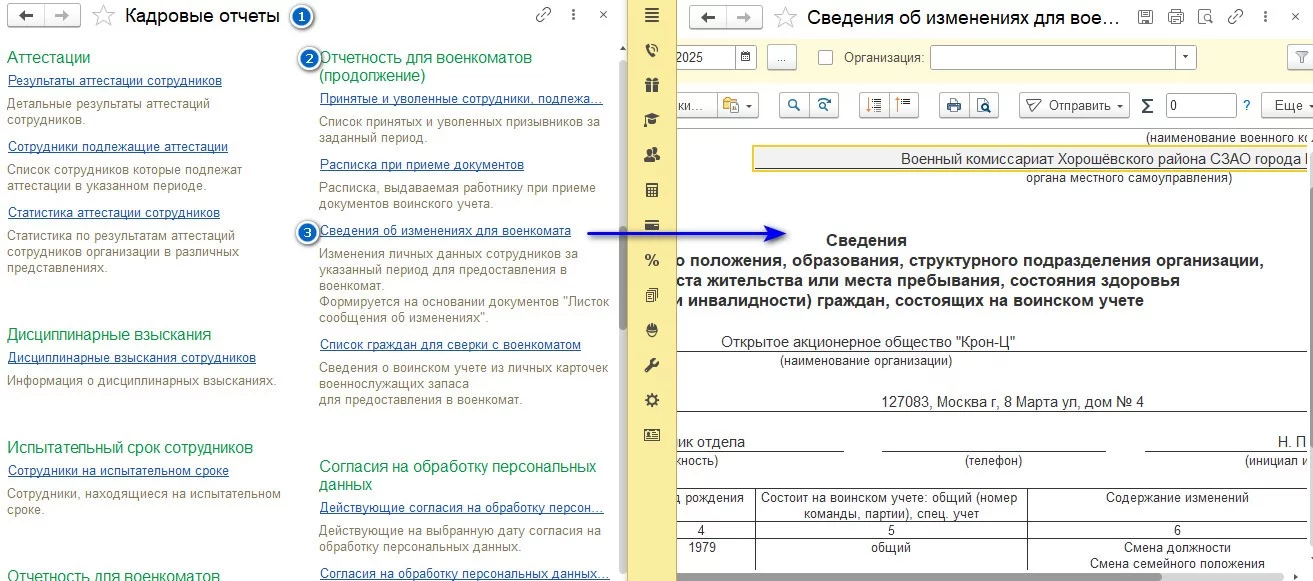
Task: Click the sum value input field
Action: 1200,105
